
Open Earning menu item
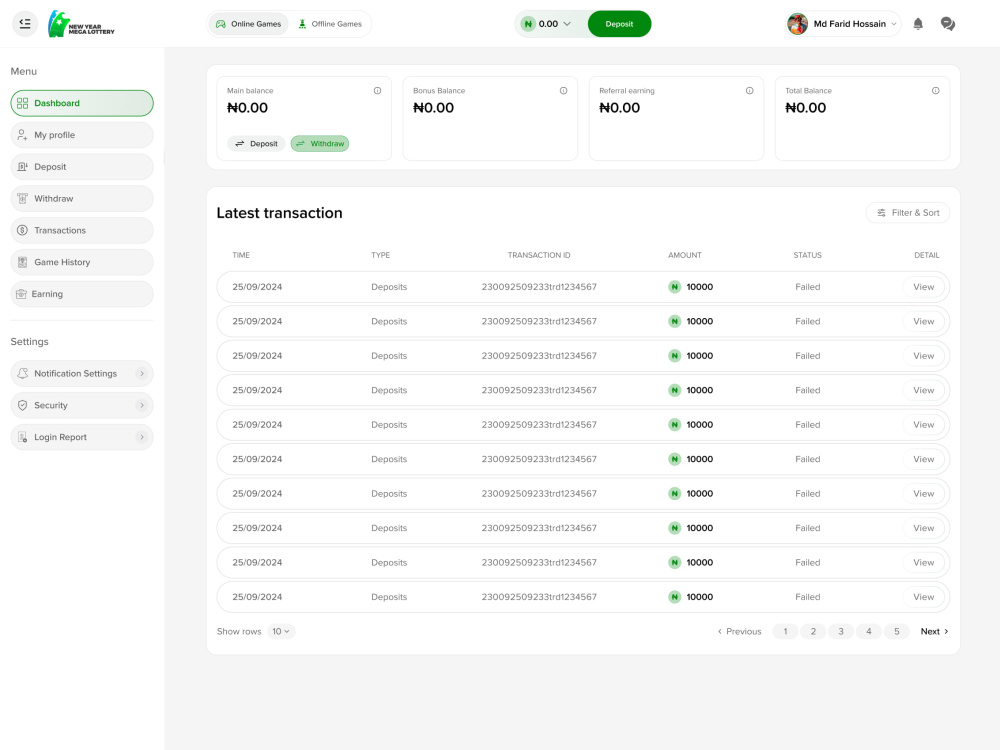(x=82, y=294)
